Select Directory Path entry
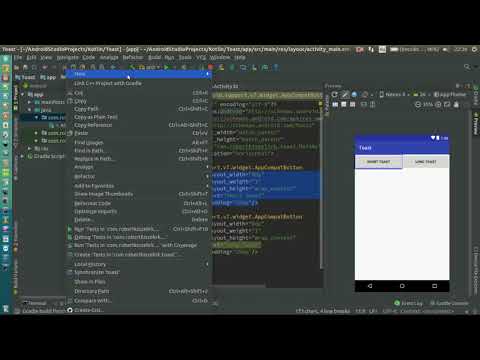480x360 pixels. click(x=138, y=291)
